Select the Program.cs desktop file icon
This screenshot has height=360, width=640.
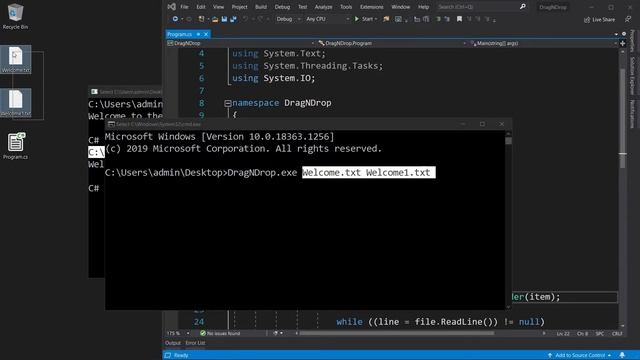click(x=16, y=146)
